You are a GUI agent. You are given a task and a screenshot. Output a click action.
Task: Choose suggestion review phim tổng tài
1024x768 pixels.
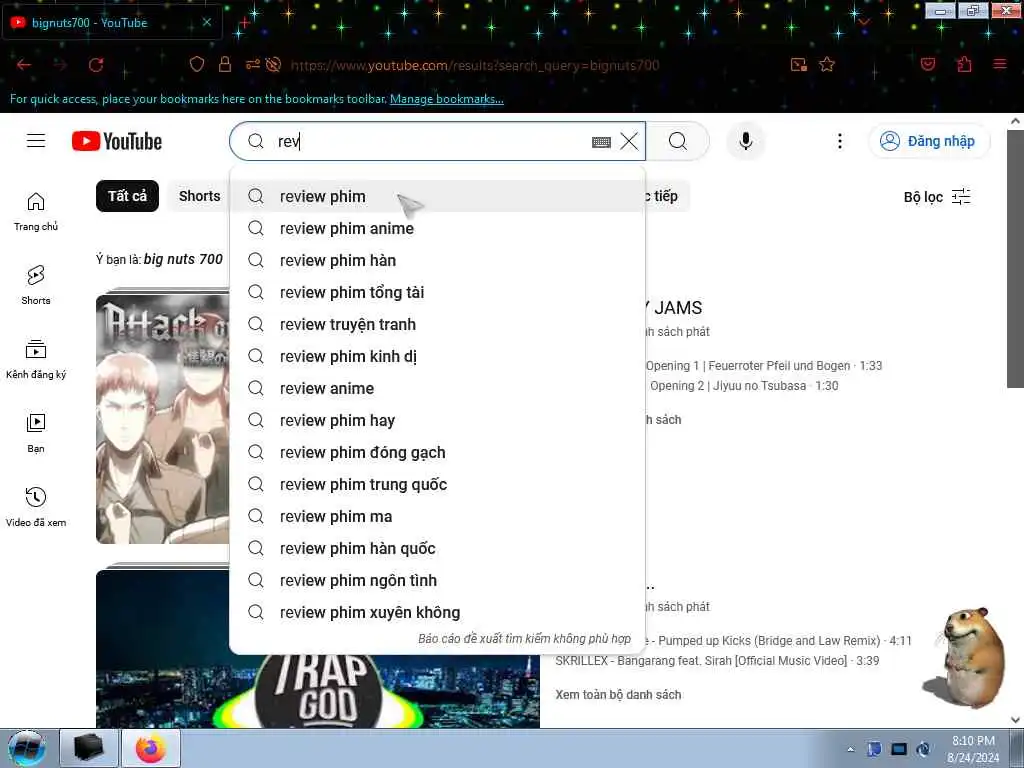(438, 293)
